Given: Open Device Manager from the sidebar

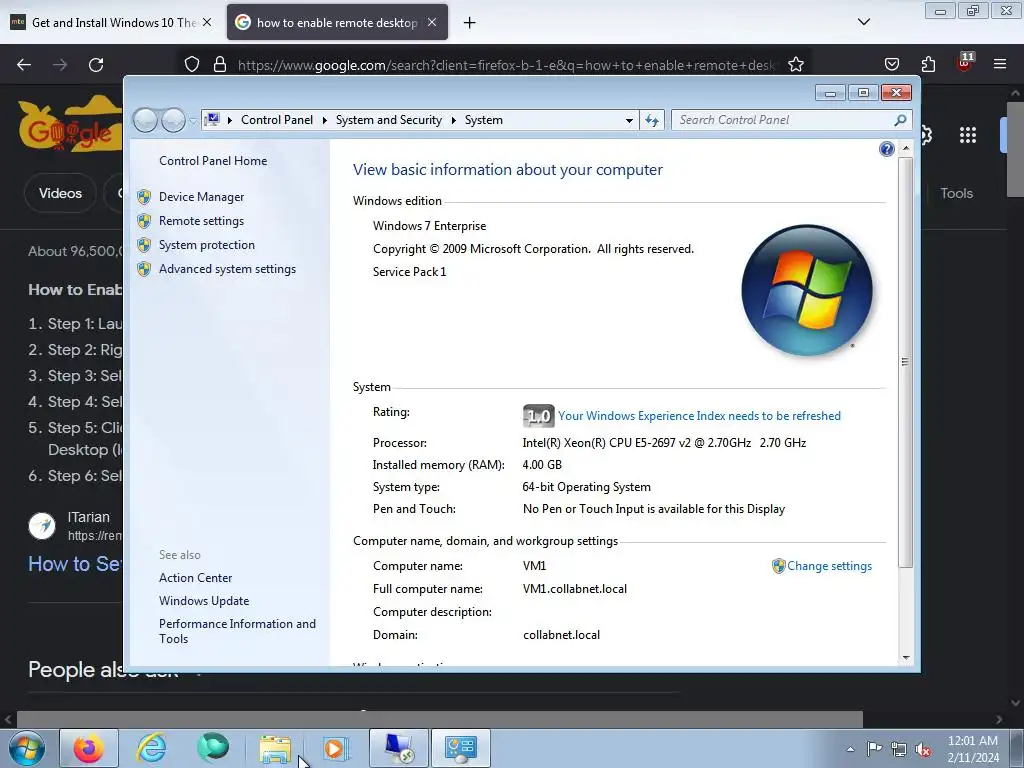Looking at the screenshot, I should tap(201, 197).
